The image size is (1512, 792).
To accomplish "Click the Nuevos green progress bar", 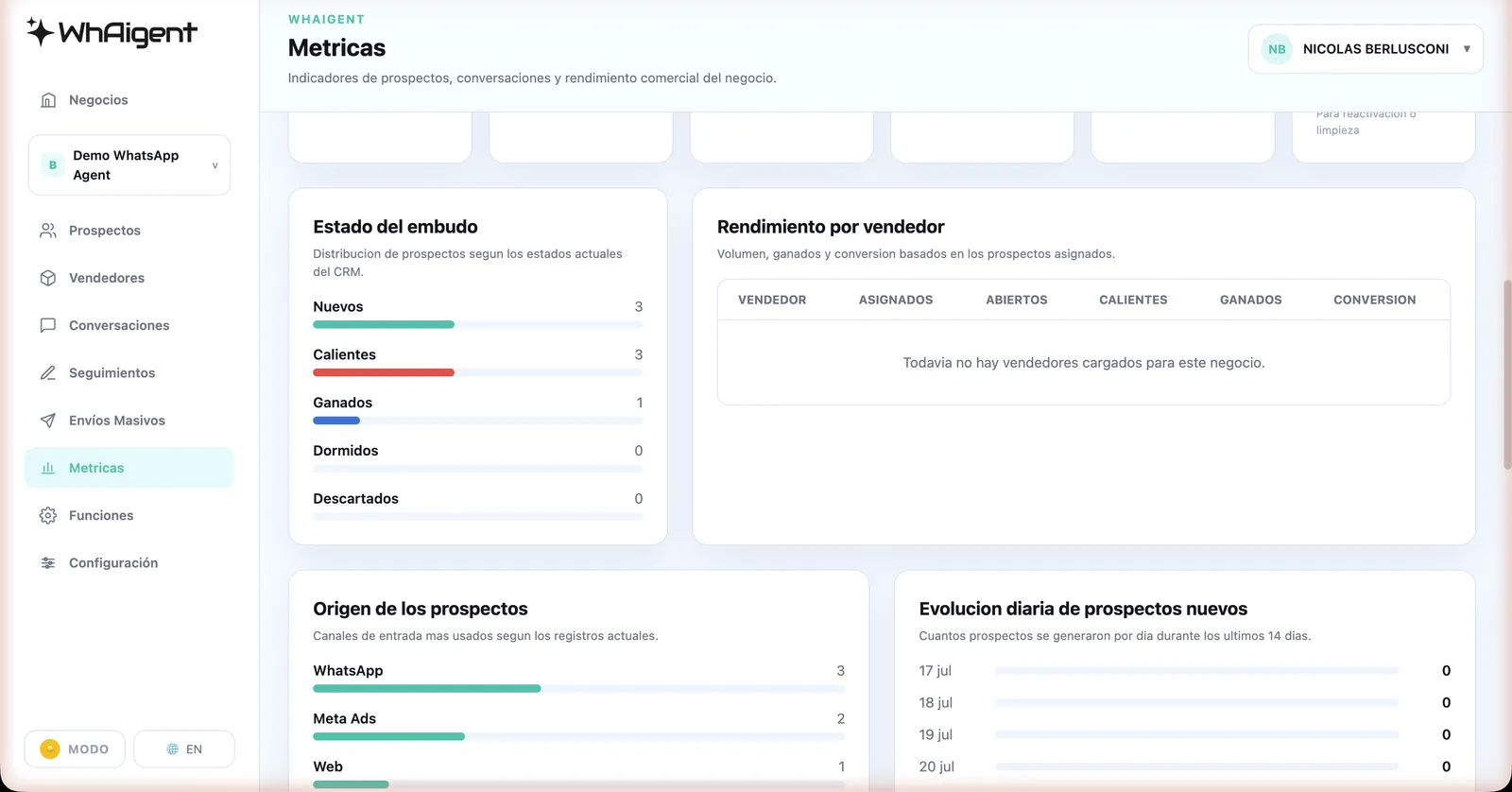I will coord(384,324).
